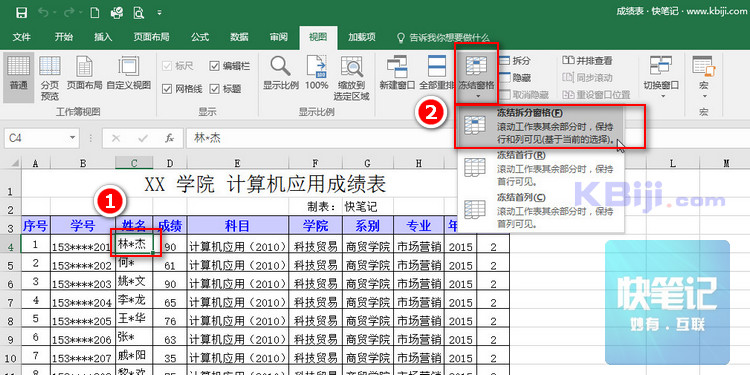This screenshot has height=375, width=750.
Task: Select column C header
Action: point(134,164)
